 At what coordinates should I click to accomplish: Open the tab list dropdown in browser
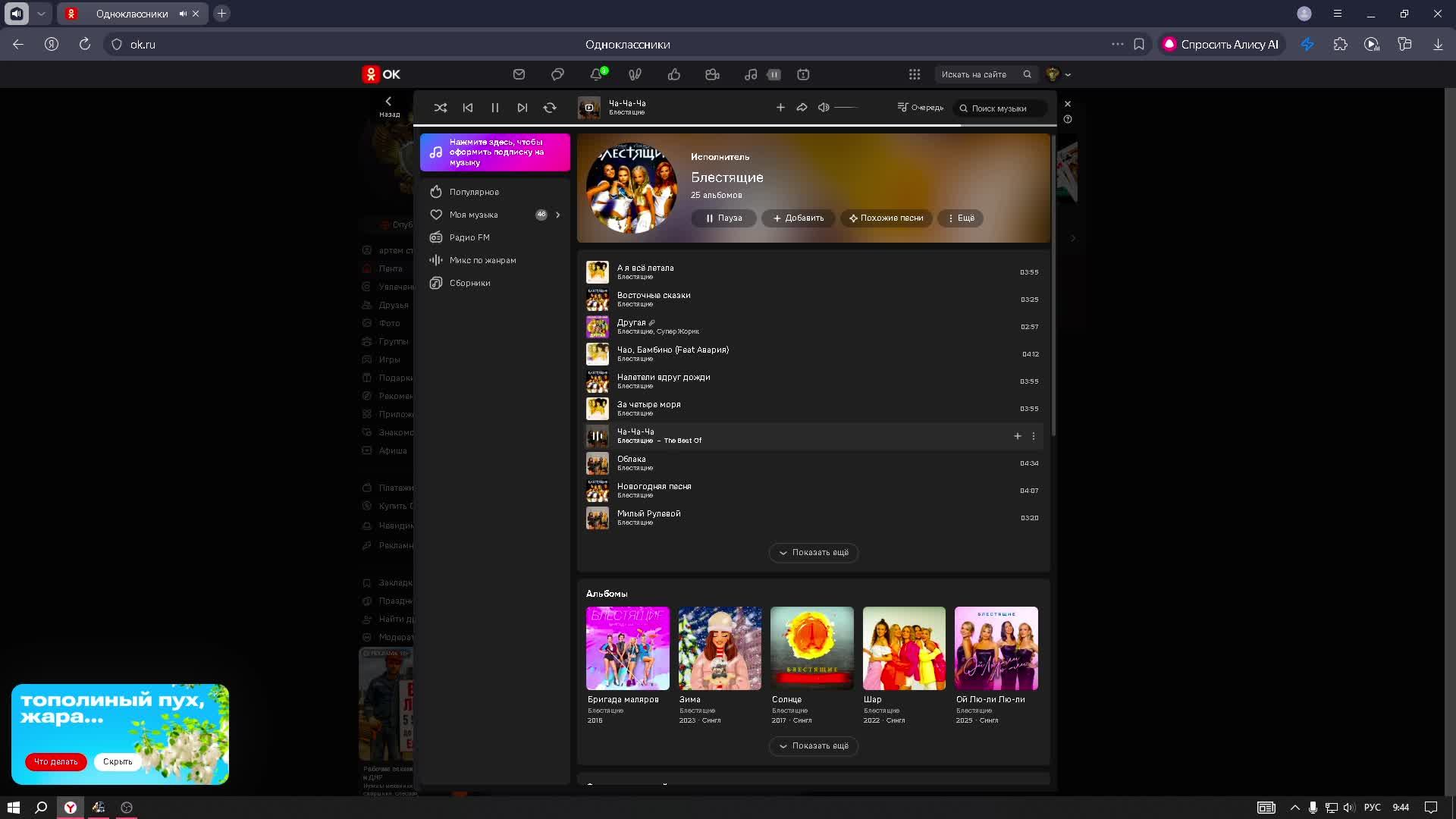(41, 14)
